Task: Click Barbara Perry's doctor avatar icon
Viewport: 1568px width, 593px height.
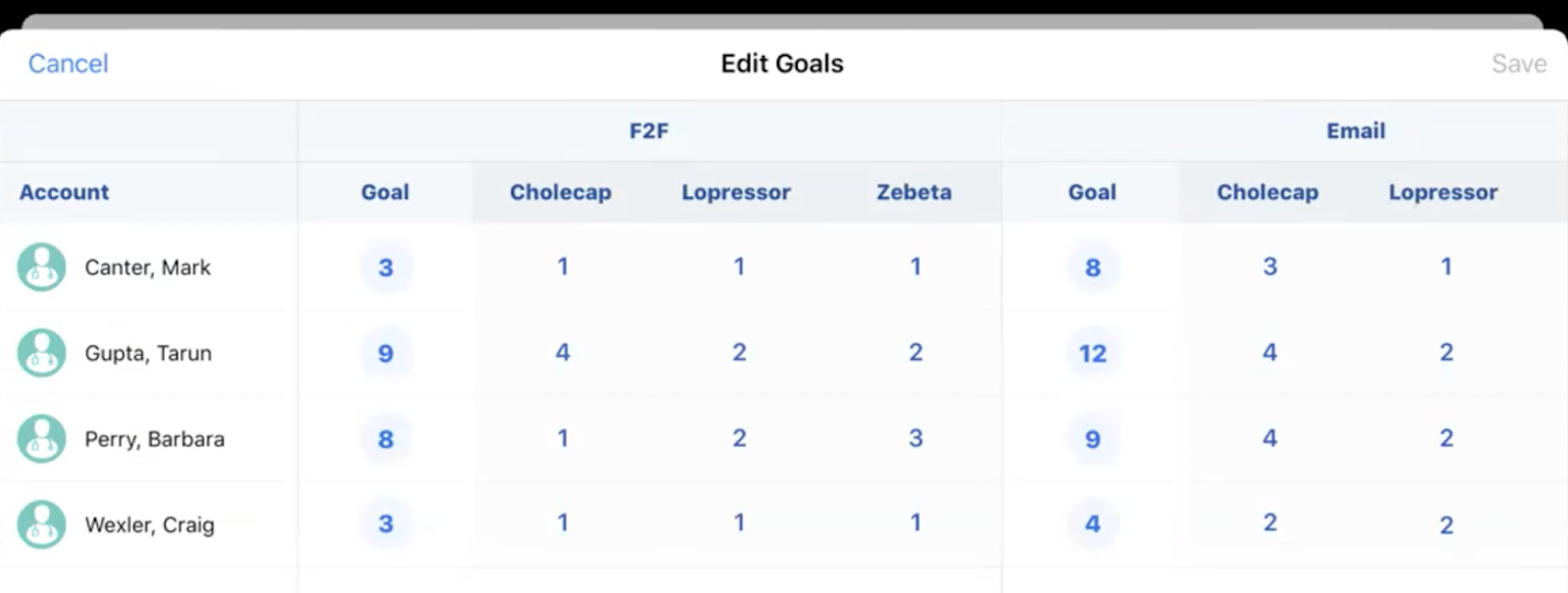Action: tap(41, 439)
